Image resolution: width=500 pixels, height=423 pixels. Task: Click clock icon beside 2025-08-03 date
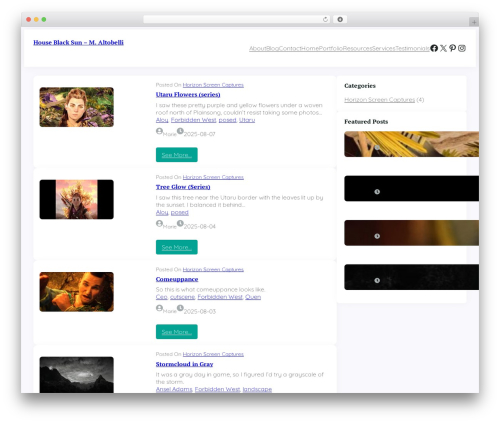click(180, 308)
